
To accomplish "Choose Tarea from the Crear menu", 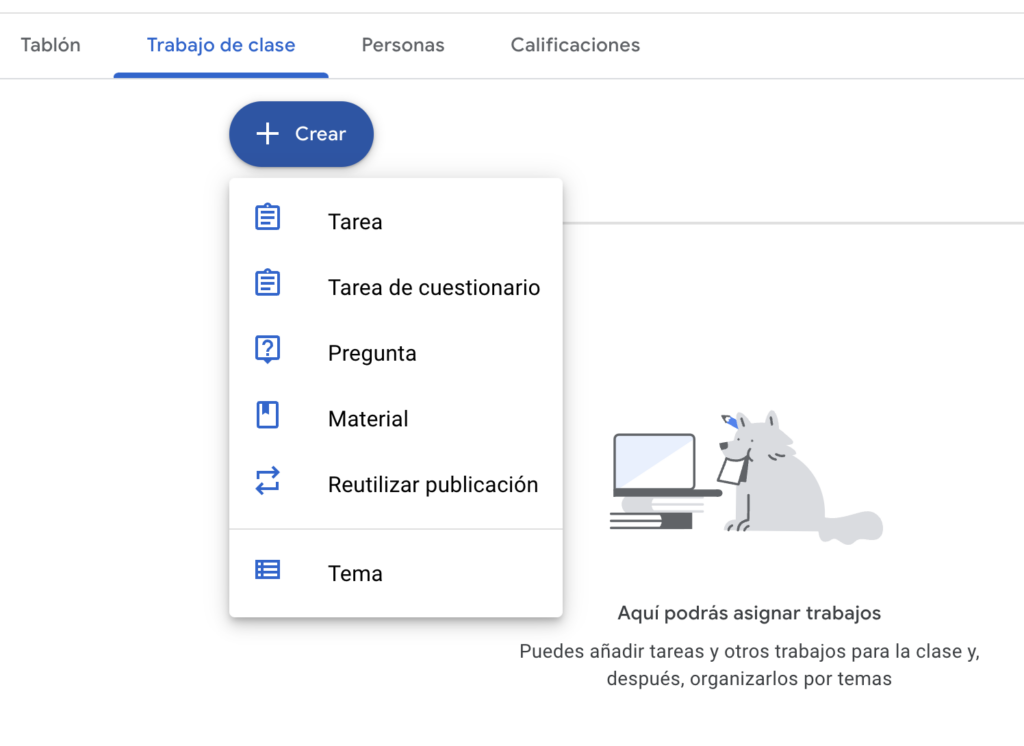I will tap(396, 221).
